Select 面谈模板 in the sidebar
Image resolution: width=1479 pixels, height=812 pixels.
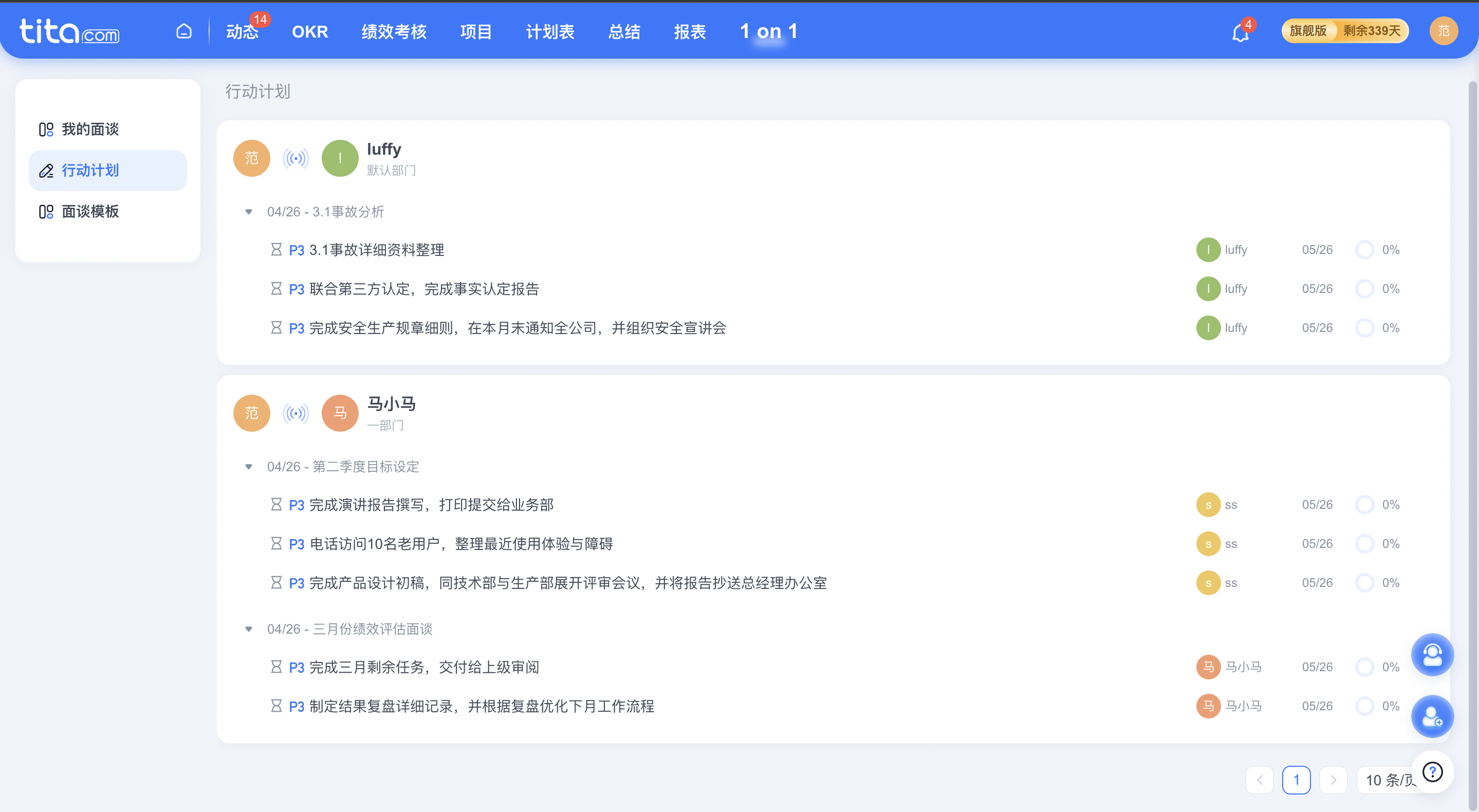coord(108,211)
